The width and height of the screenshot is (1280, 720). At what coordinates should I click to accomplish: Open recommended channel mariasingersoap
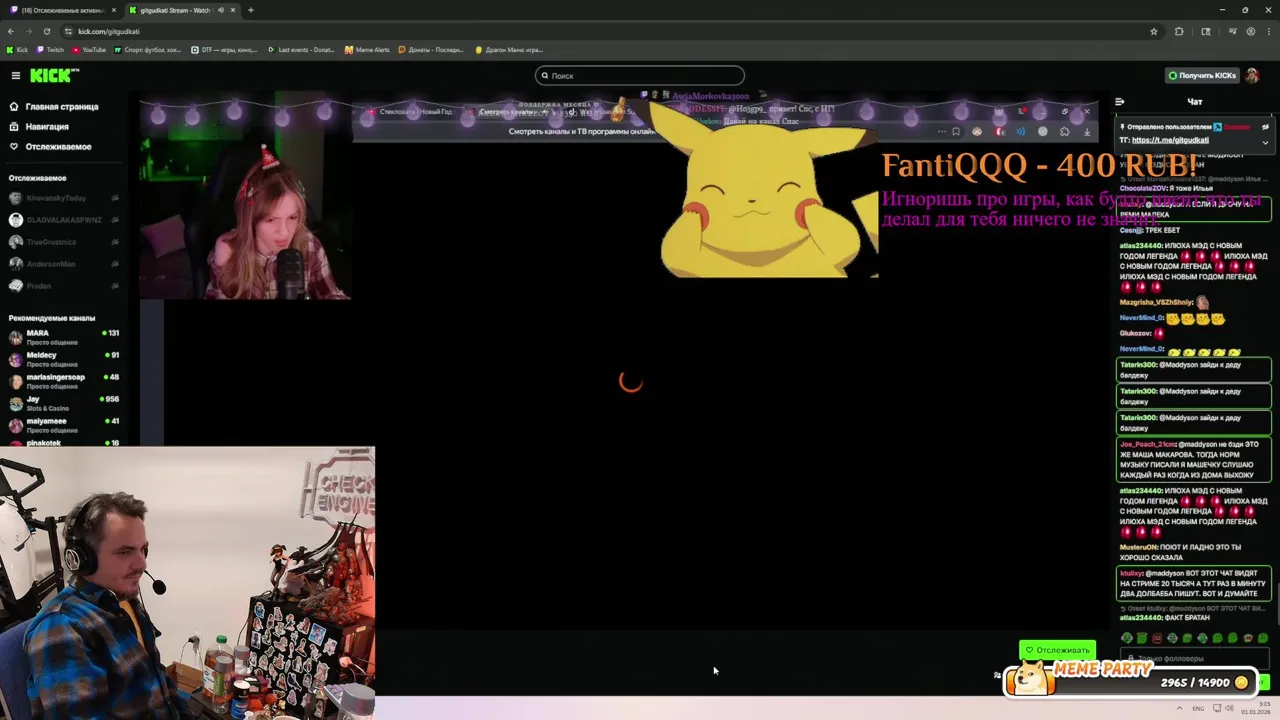[64, 381]
